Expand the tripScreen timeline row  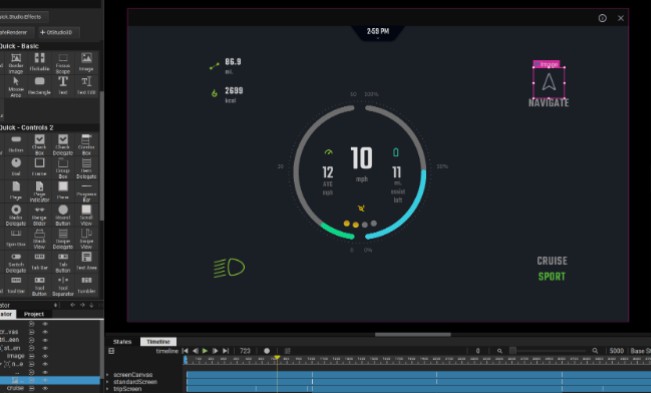pos(107,389)
